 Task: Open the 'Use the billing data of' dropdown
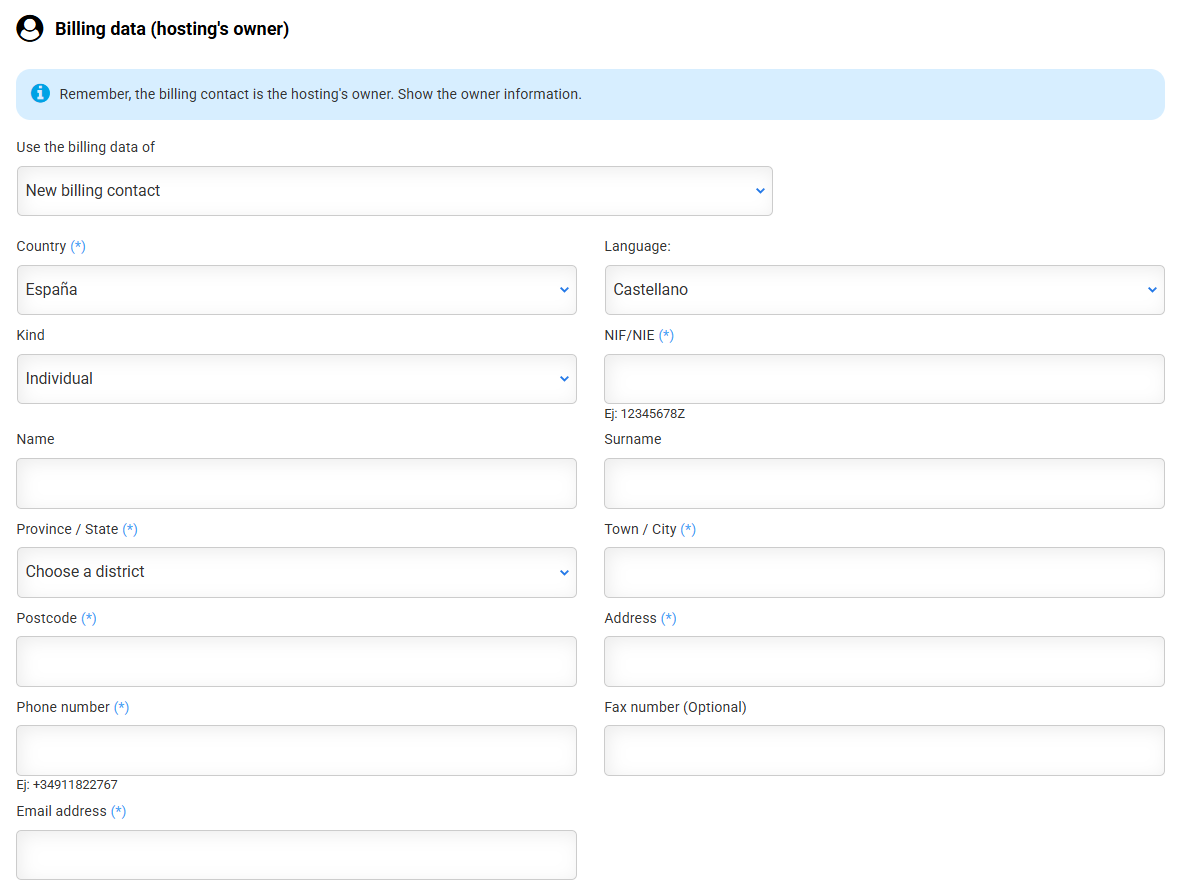click(x=394, y=191)
